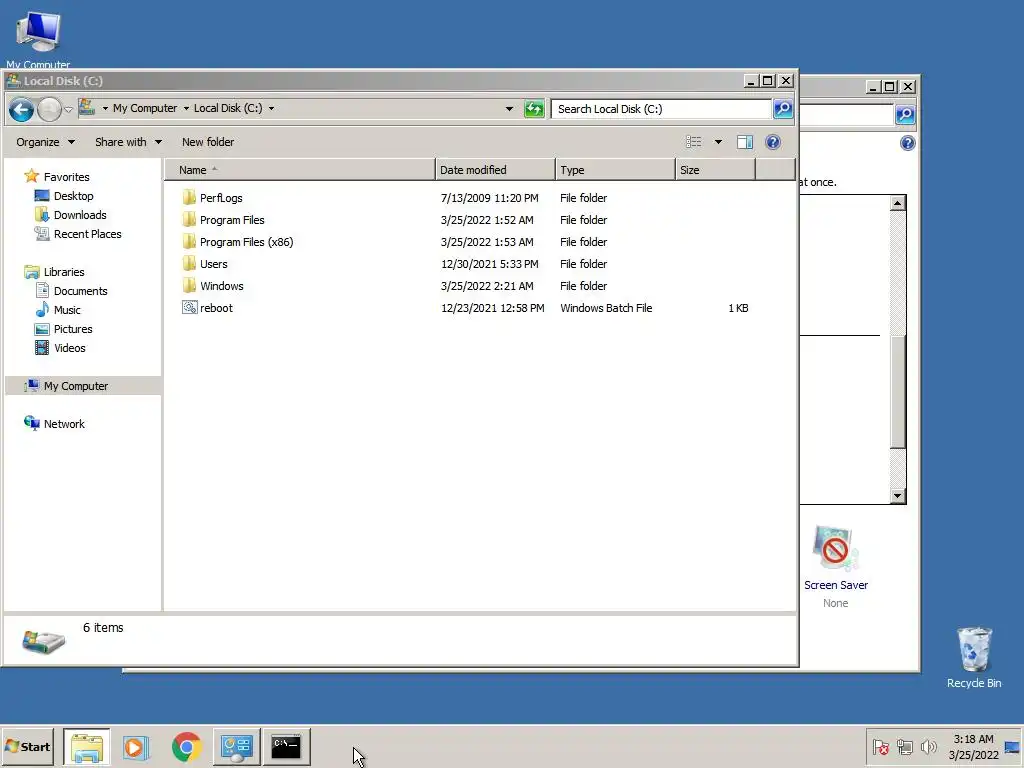The width and height of the screenshot is (1024, 768).
Task: Open the address bar history dropdown
Action: coord(509,109)
